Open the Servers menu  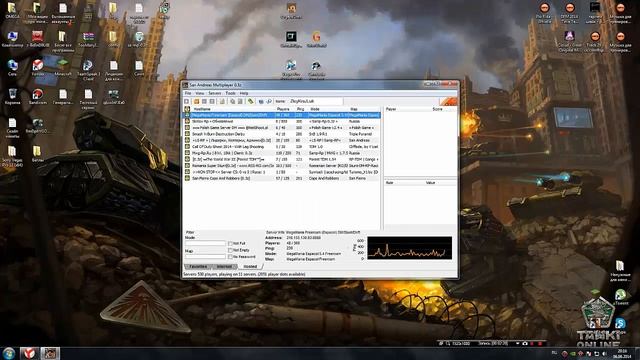(x=215, y=93)
